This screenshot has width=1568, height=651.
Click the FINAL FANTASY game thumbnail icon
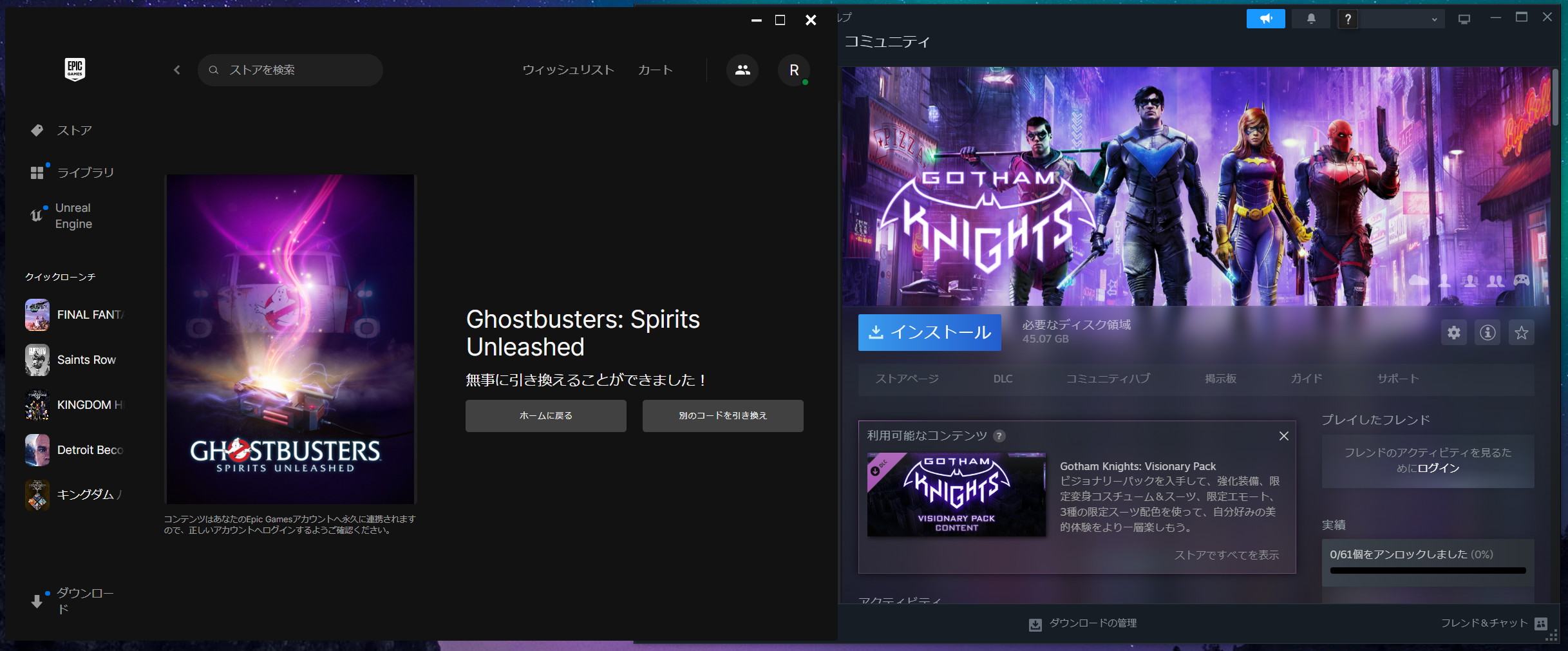pos(37,315)
